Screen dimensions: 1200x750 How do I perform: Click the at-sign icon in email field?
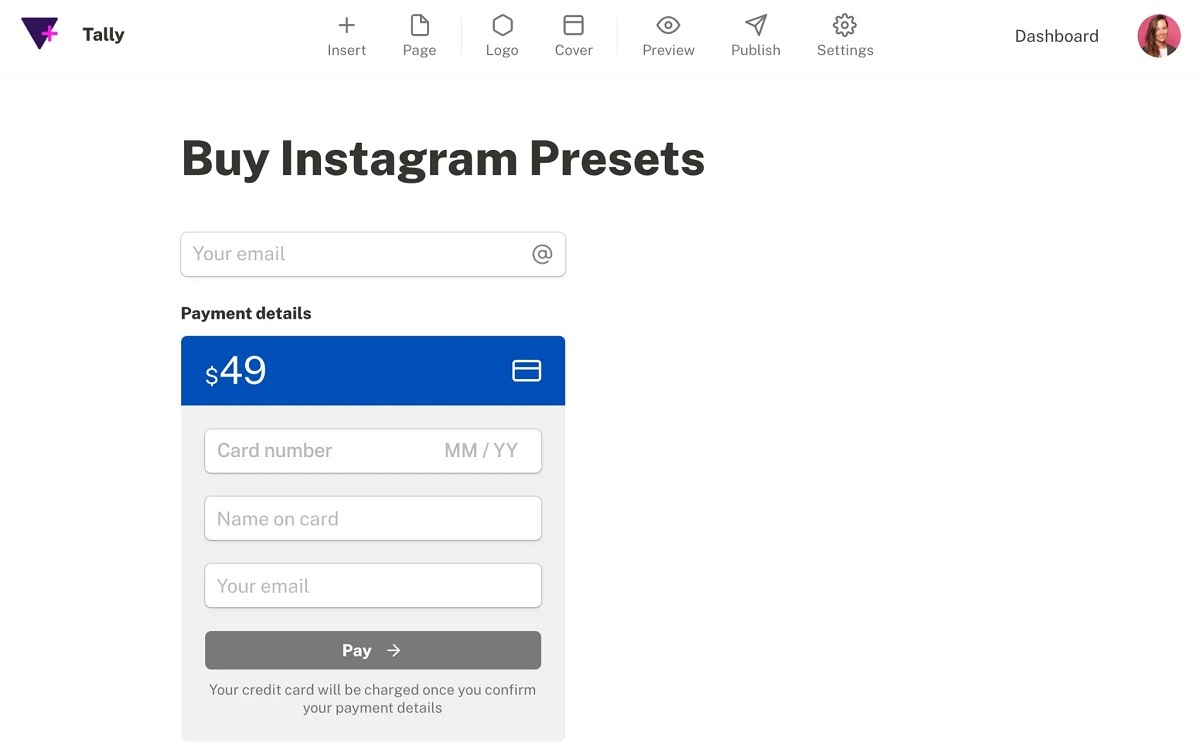(x=542, y=254)
